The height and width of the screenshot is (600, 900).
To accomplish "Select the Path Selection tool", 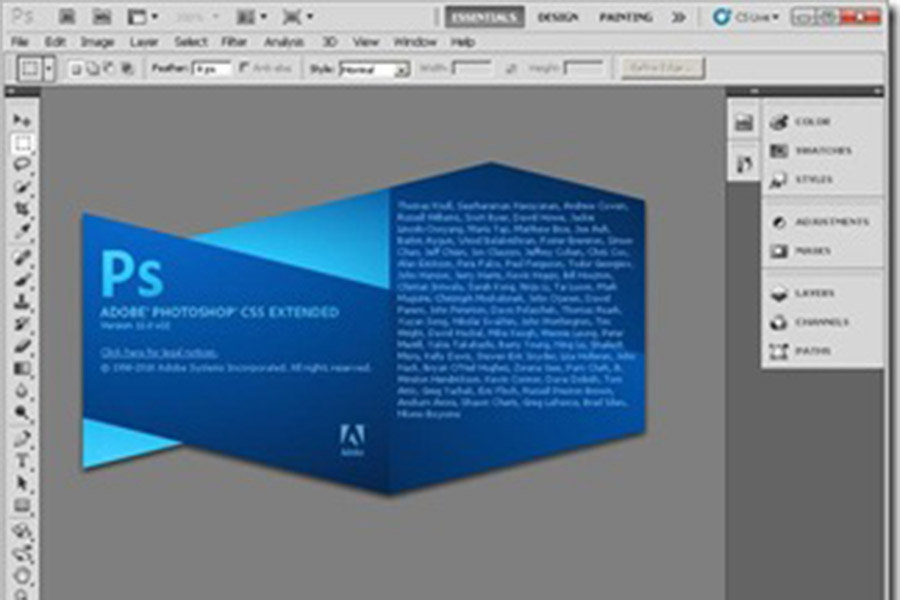I will coord(22,483).
